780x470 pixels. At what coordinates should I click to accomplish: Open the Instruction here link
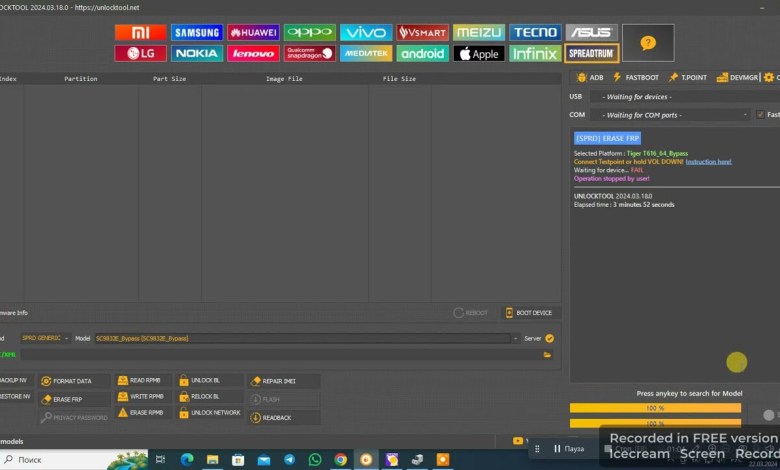(x=708, y=162)
